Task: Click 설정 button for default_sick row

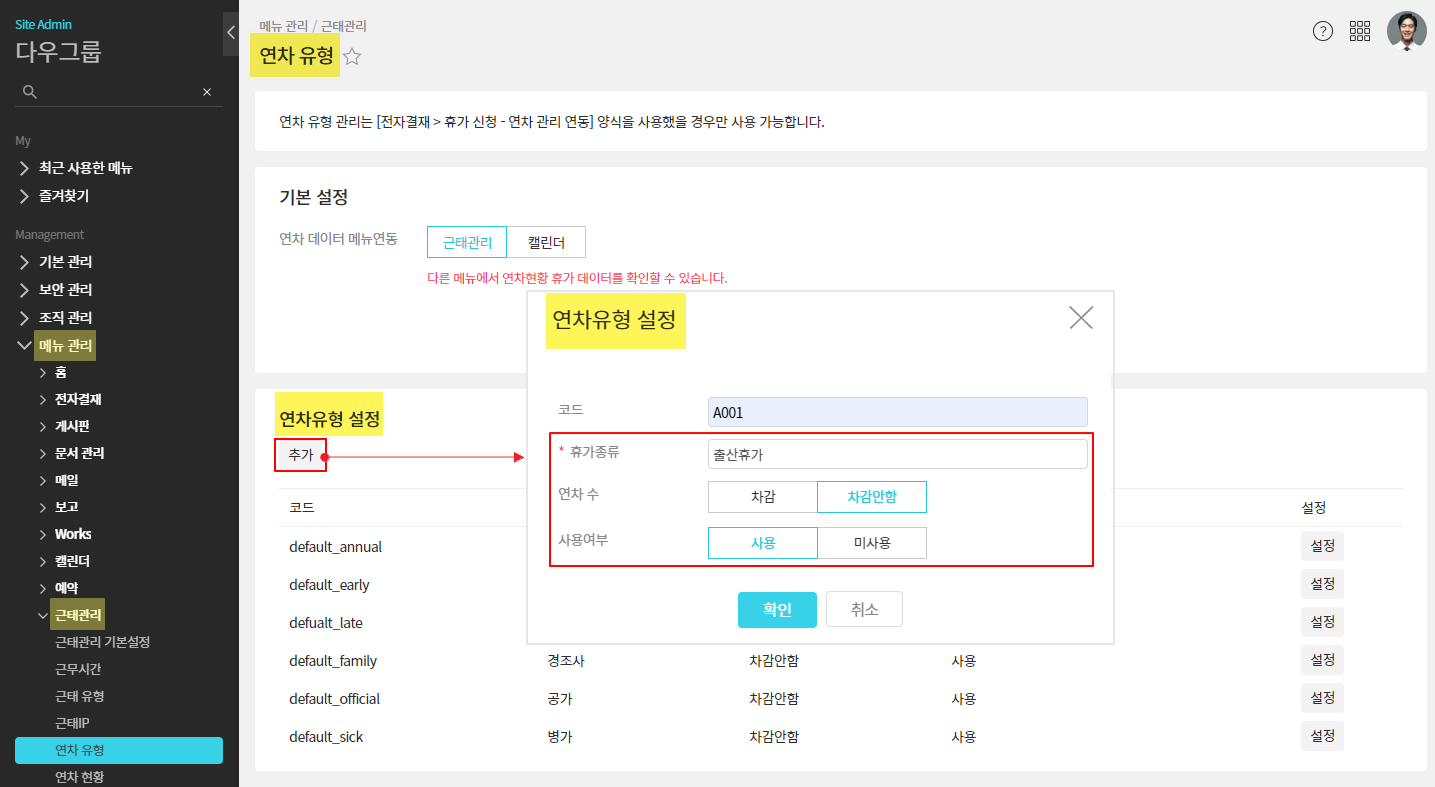Action: click(1322, 736)
